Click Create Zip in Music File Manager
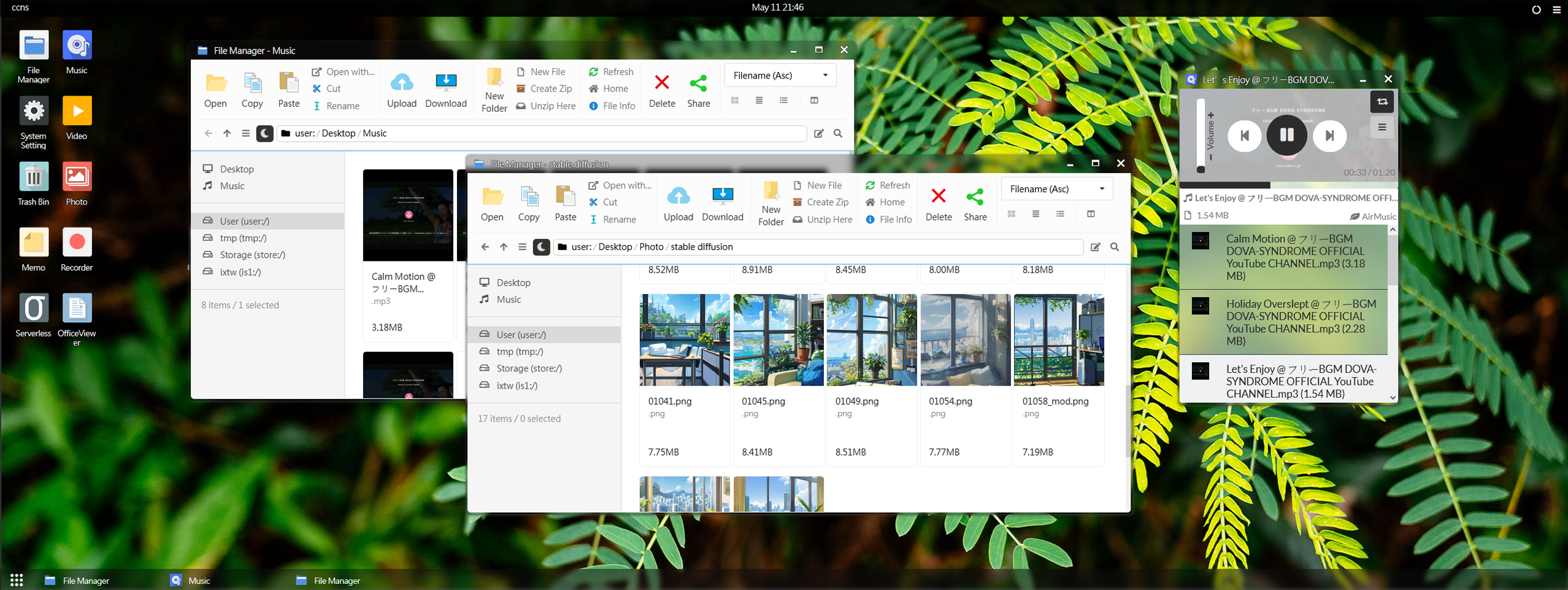This screenshot has height=590, width=1568. pyautogui.click(x=544, y=88)
